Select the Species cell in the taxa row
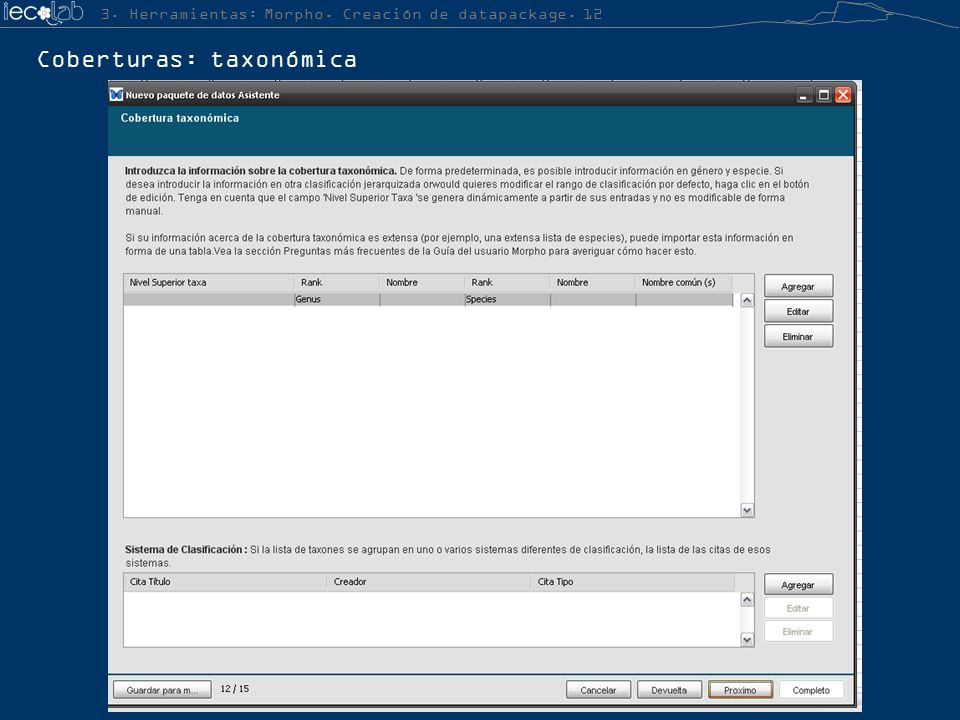Image resolution: width=960 pixels, height=720 pixels. 508,299
